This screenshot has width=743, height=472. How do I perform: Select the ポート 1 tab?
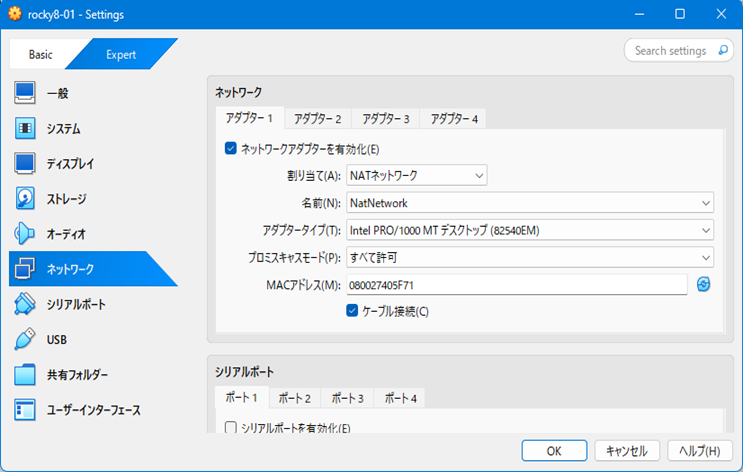[x=242, y=398]
